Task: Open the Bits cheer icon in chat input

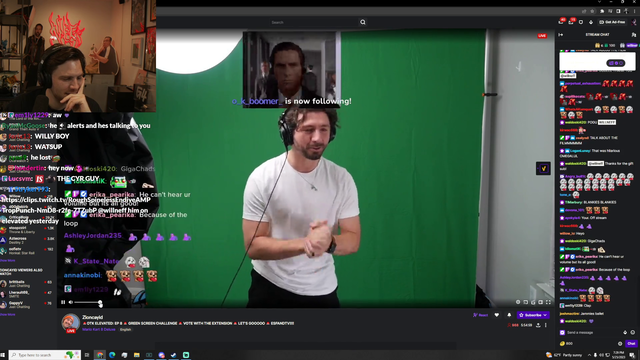Action: 625,333
